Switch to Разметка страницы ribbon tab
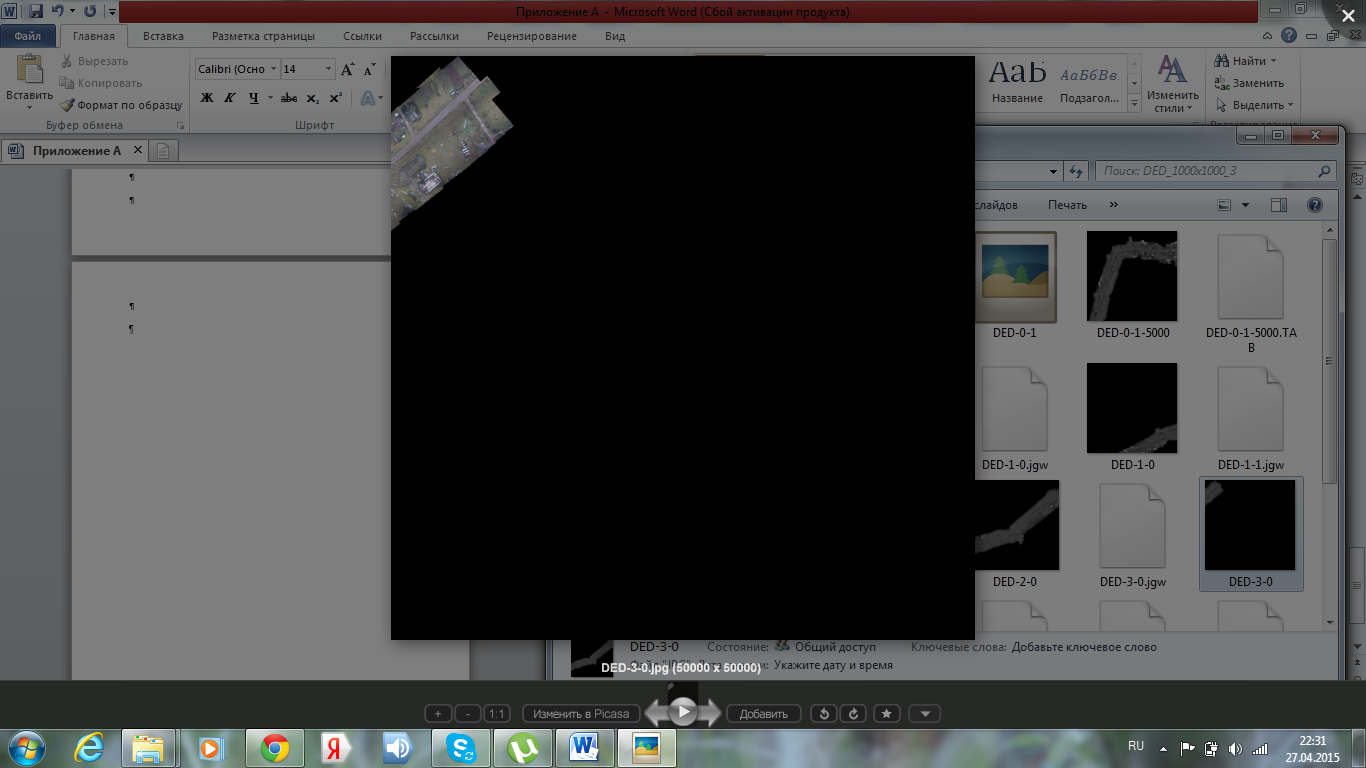The width and height of the screenshot is (1366, 768). [x=263, y=36]
